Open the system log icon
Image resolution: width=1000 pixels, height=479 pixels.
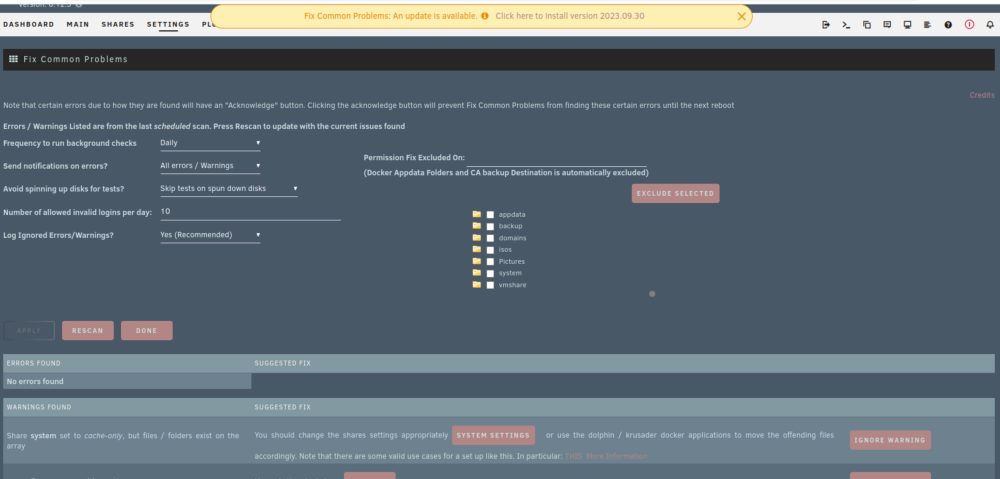click(x=927, y=25)
